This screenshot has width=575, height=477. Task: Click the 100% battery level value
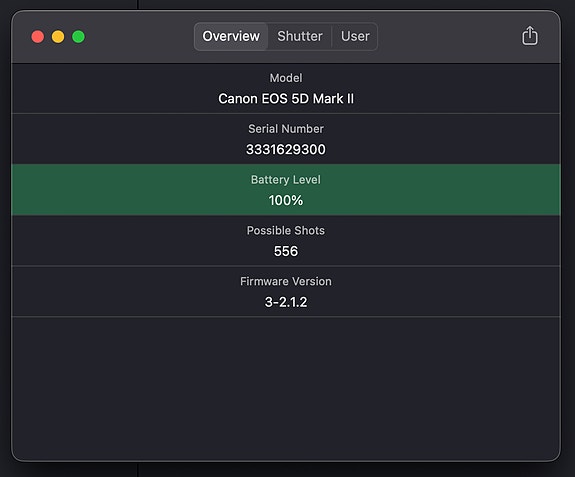tap(286, 200)
